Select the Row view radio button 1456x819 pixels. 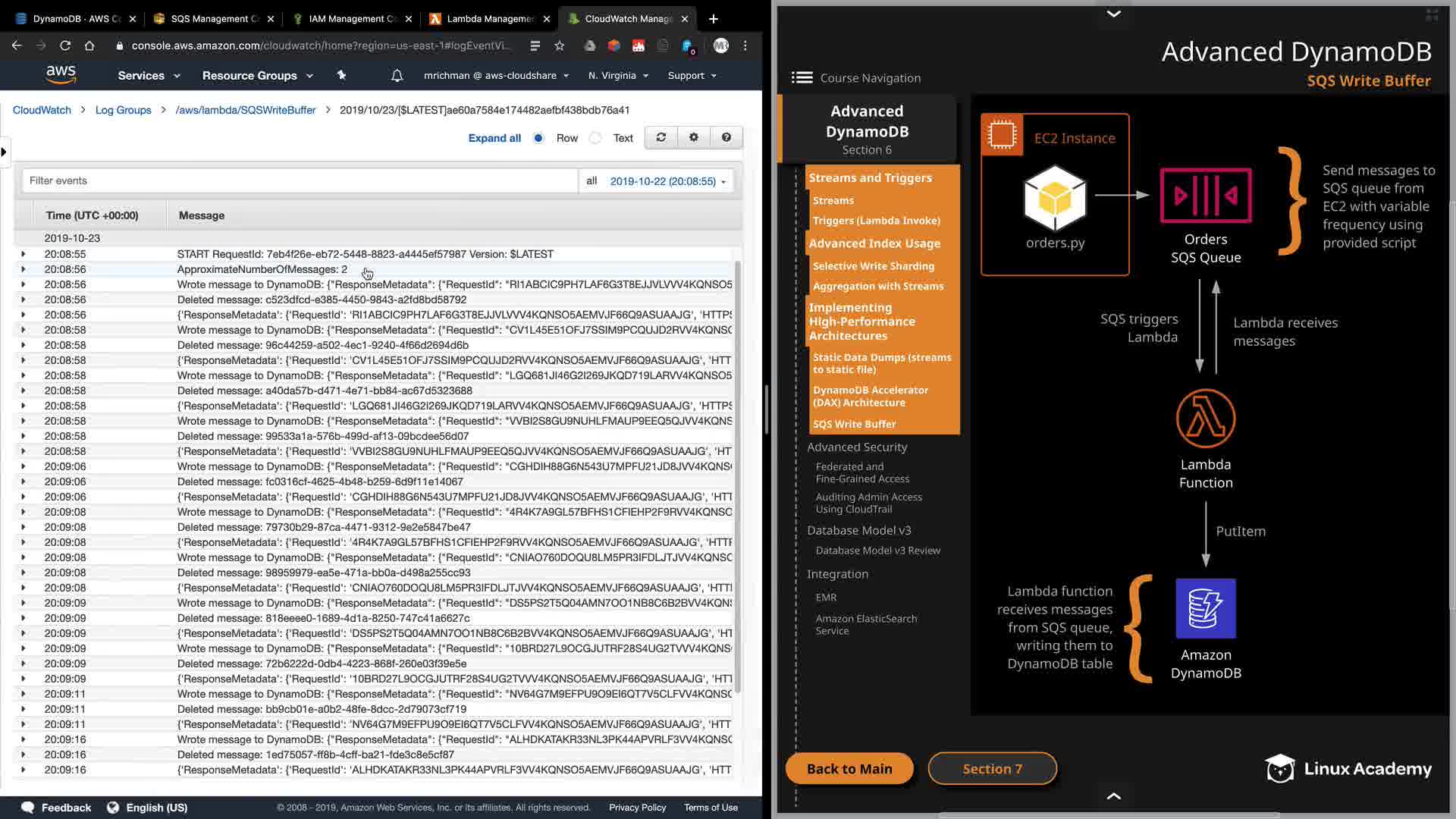point(538,138)
